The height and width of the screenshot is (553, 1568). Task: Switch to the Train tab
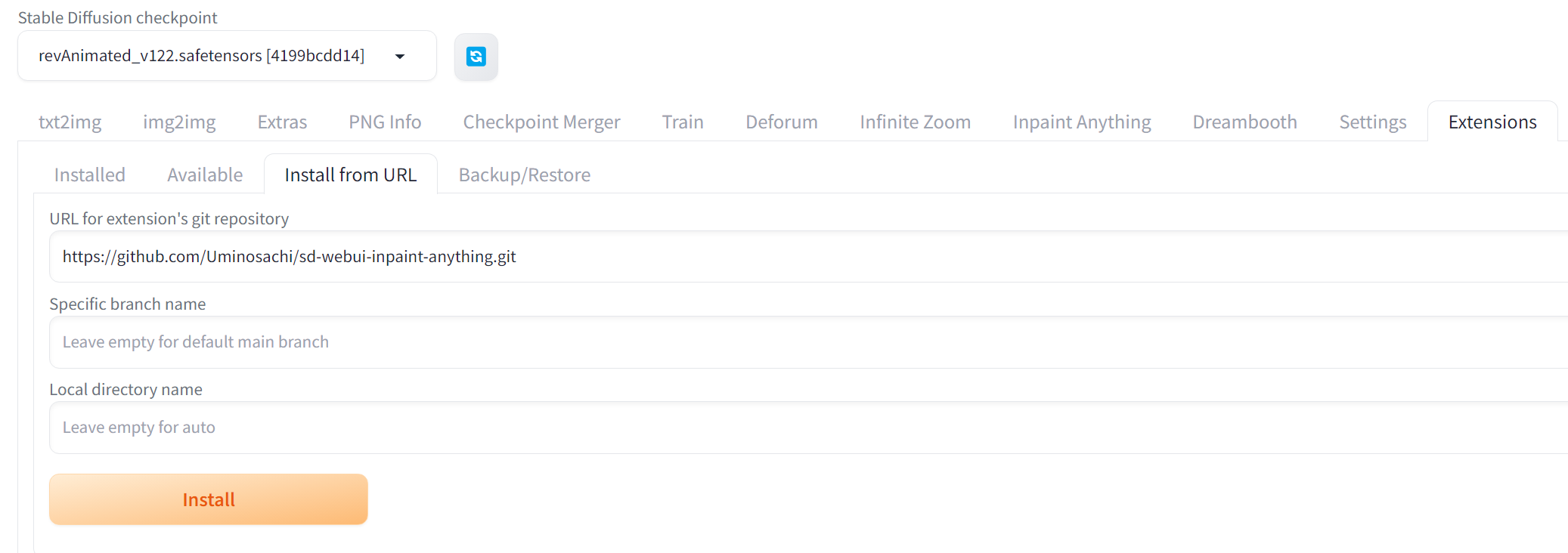click(683, 122)
